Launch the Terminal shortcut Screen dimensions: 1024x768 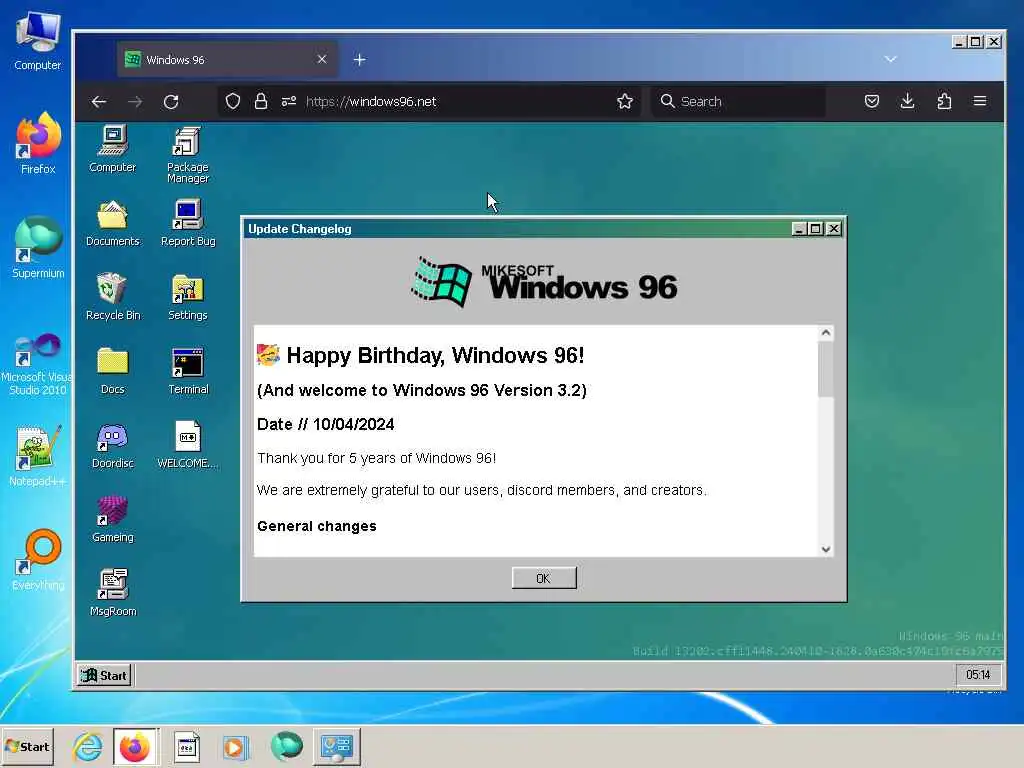tap(188, 371)
